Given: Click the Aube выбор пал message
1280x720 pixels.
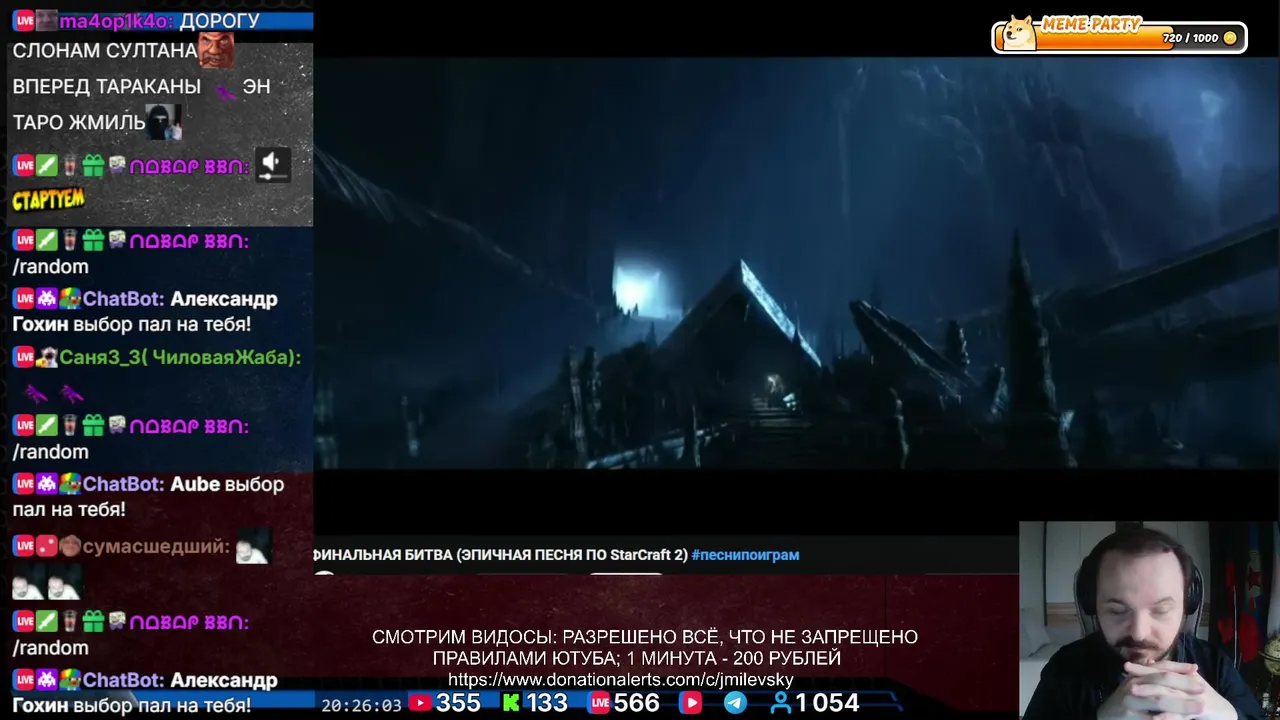Looking at the screenshot, I should (x=148, y=497).
